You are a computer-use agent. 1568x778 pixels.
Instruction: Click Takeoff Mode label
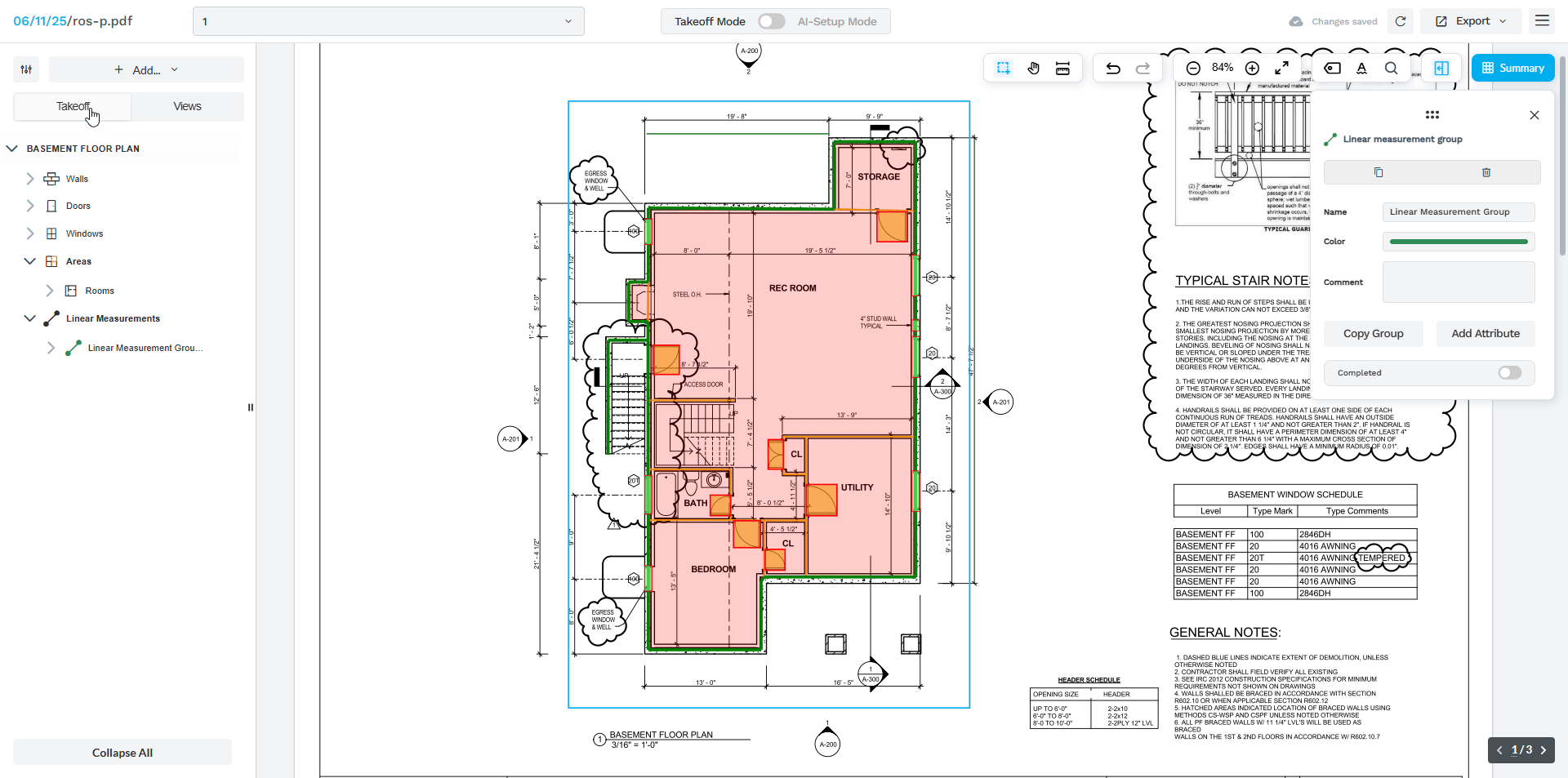pyautogui.click(x=710, y=21)
